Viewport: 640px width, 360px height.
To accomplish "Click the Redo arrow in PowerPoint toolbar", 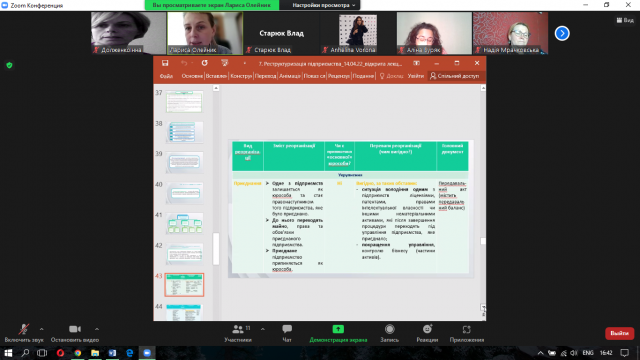I will coord(204,63).
